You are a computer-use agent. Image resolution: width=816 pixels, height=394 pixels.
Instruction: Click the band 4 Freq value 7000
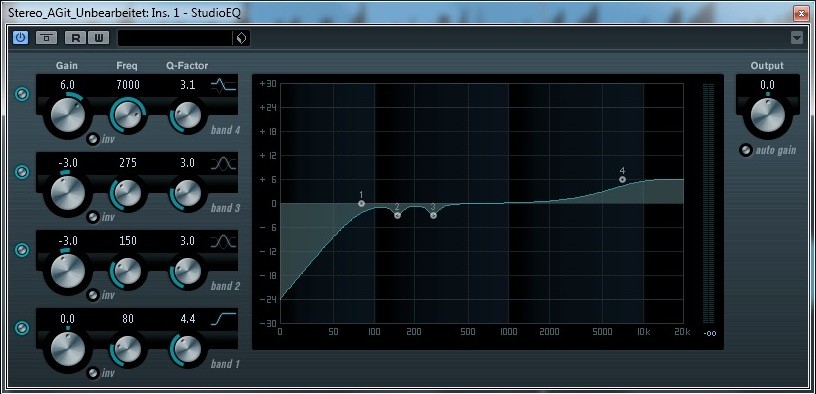(x=128, y=85)
